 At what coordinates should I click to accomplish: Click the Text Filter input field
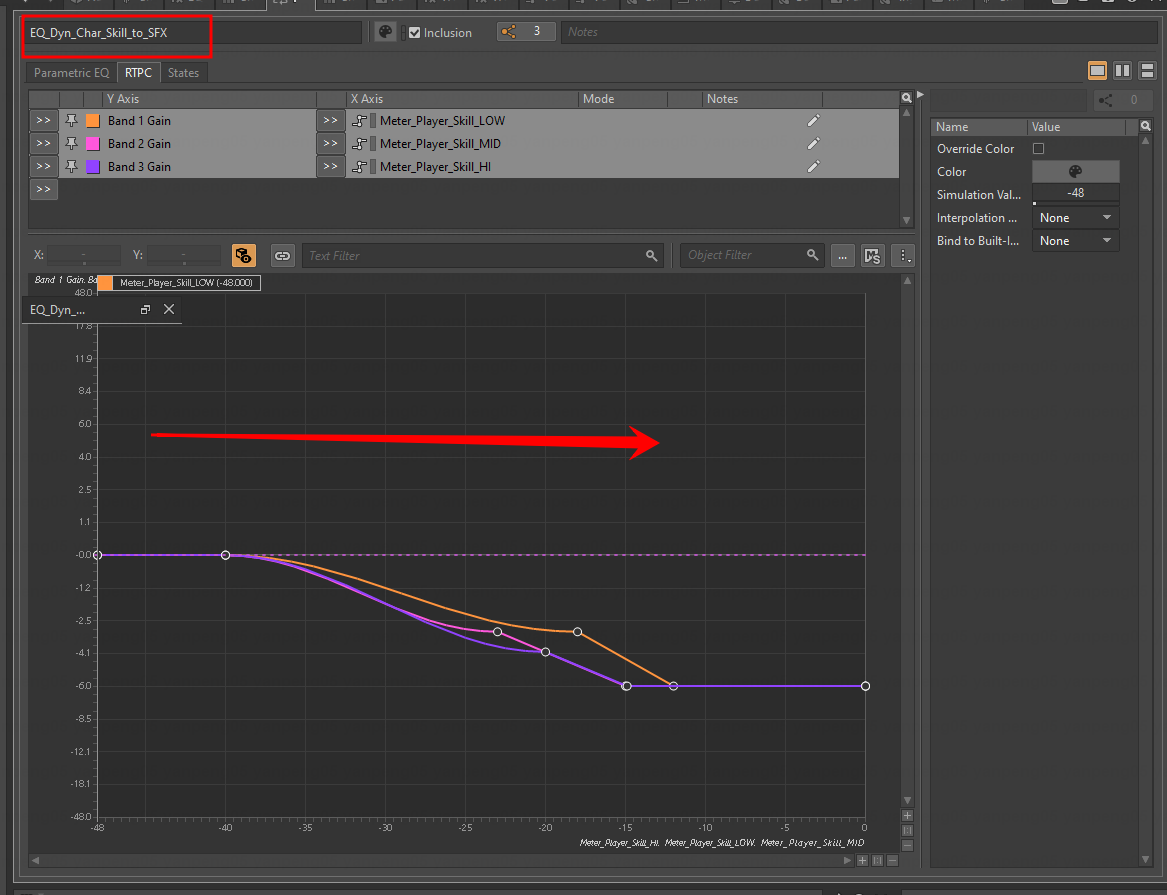coord(482,256)
